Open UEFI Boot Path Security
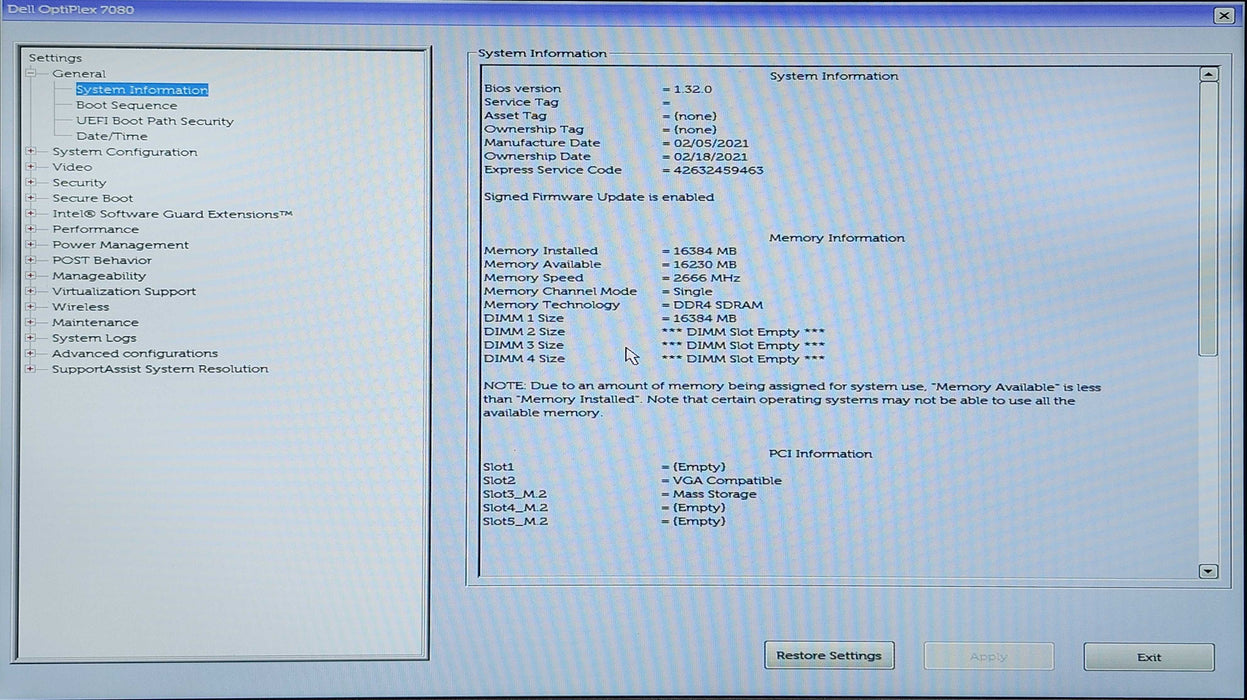1247x700 pixels. tap(154, 121)
